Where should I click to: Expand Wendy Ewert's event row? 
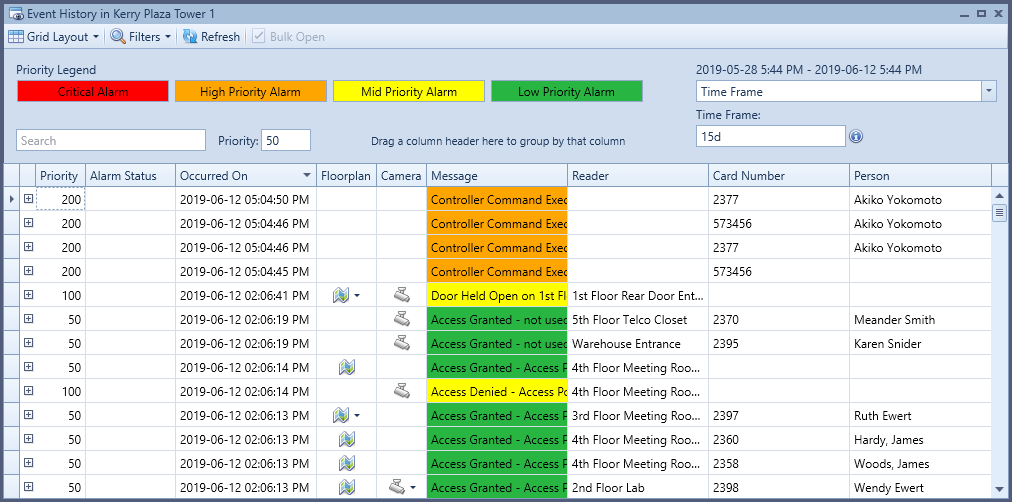coord(28,487)
